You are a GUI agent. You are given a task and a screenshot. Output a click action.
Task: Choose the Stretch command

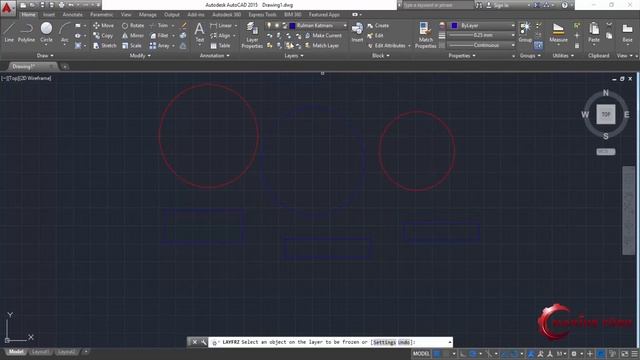[104, 46]
